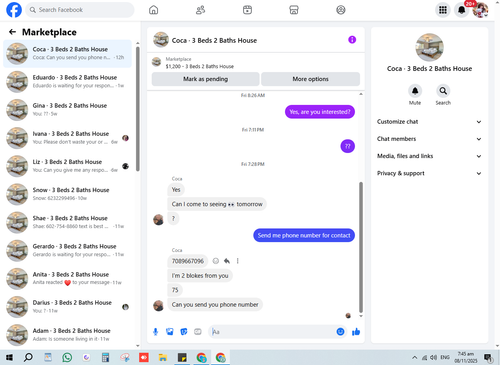
Task: React to the 7089667096 message
Action: pos(216,261)
